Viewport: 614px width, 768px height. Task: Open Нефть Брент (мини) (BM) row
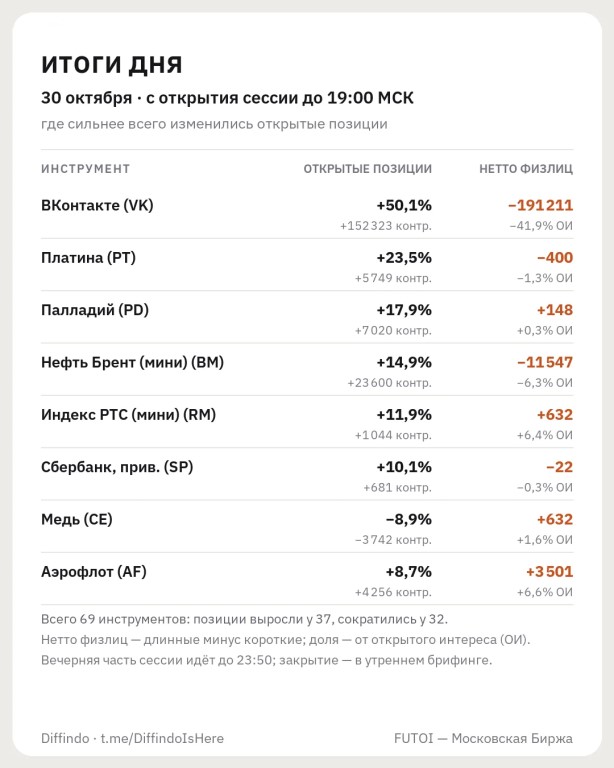coord(307,372)
